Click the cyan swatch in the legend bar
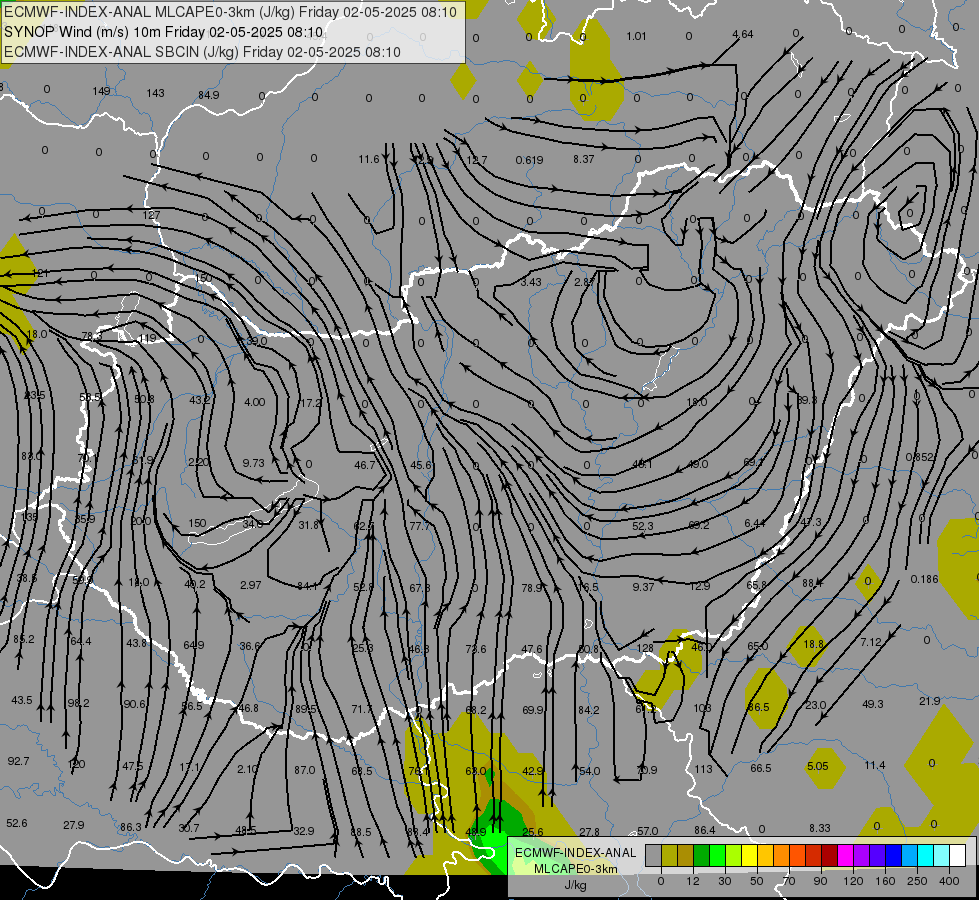Screen dimensions: 979x900 point(926,856)
